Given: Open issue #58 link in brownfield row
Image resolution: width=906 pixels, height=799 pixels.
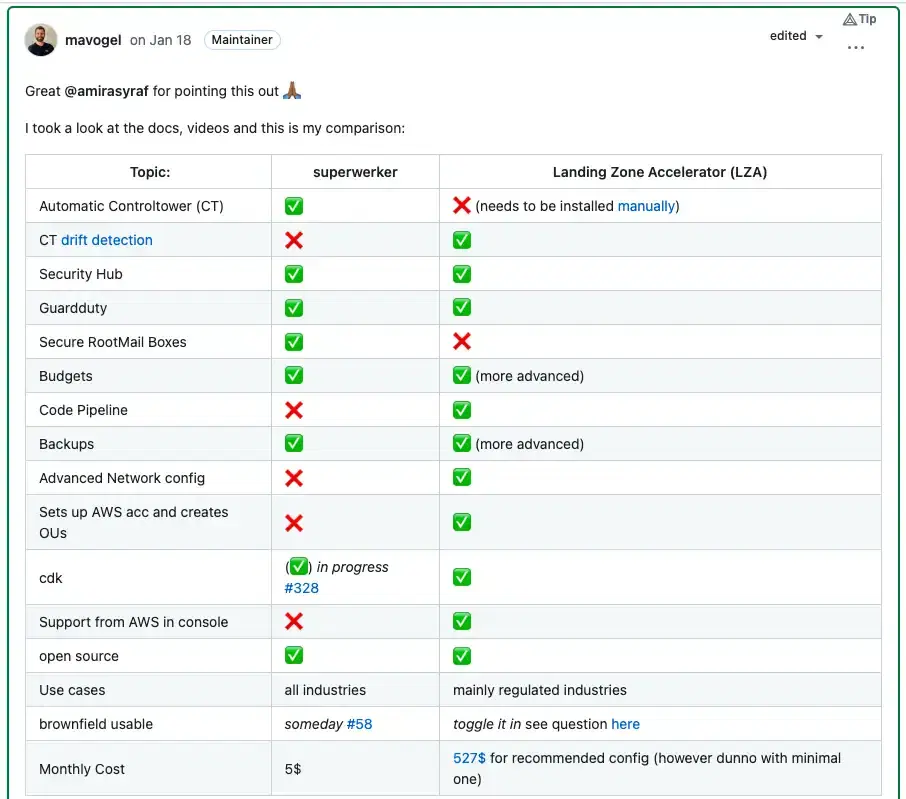Looking at the screenshot, I should click(x=359, y=724).
